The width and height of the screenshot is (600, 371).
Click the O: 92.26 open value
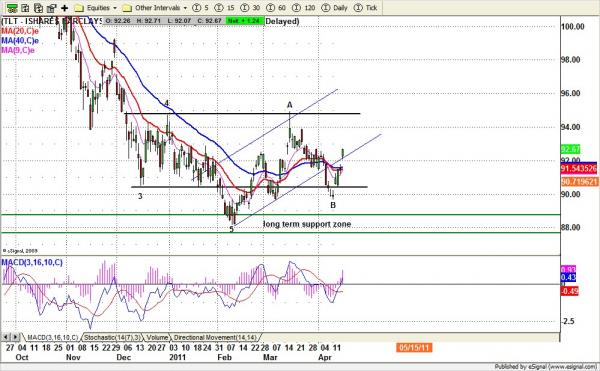pyautogui.click(x=118, y=21)
